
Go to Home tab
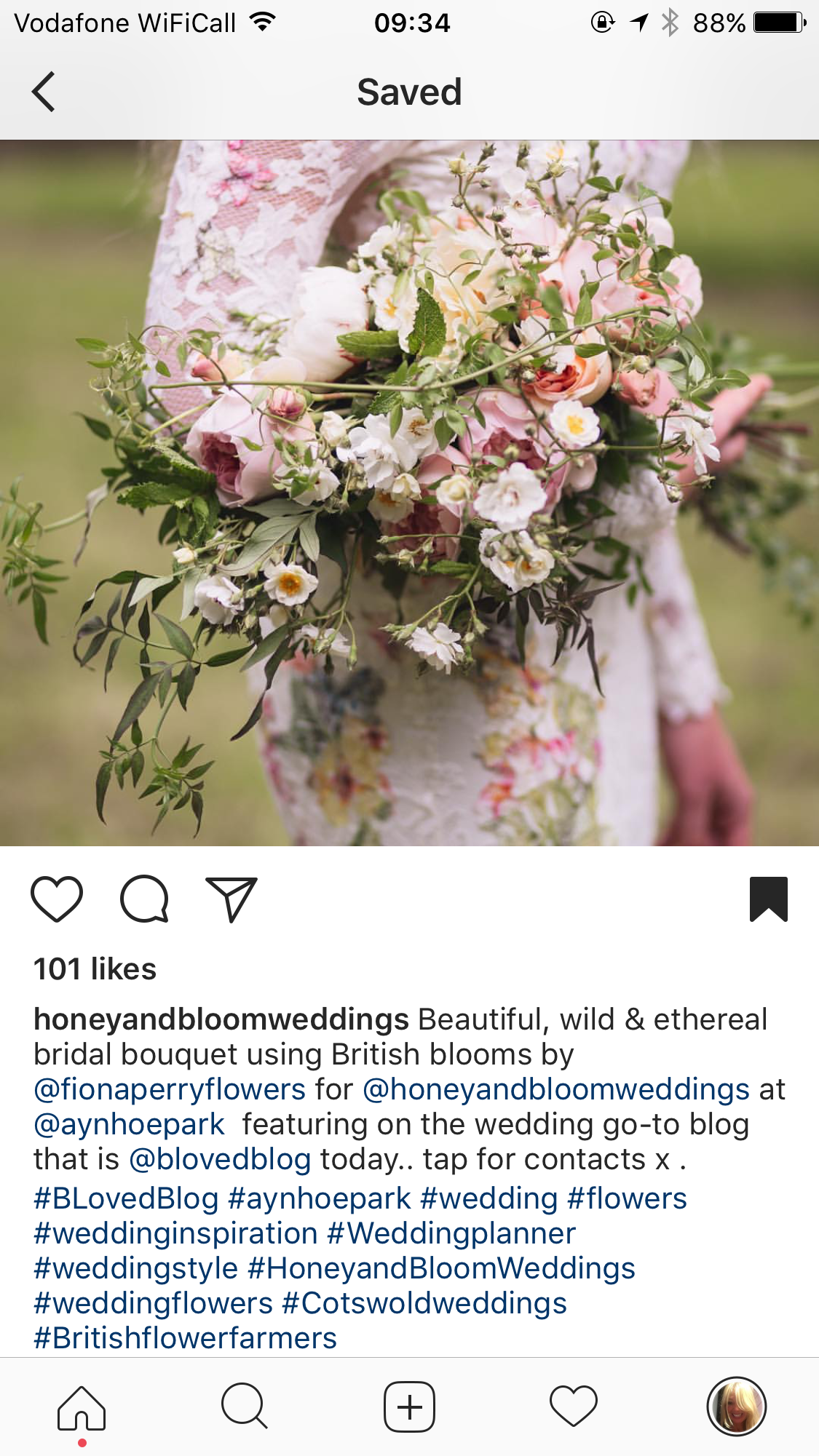tap(82, 1408)
